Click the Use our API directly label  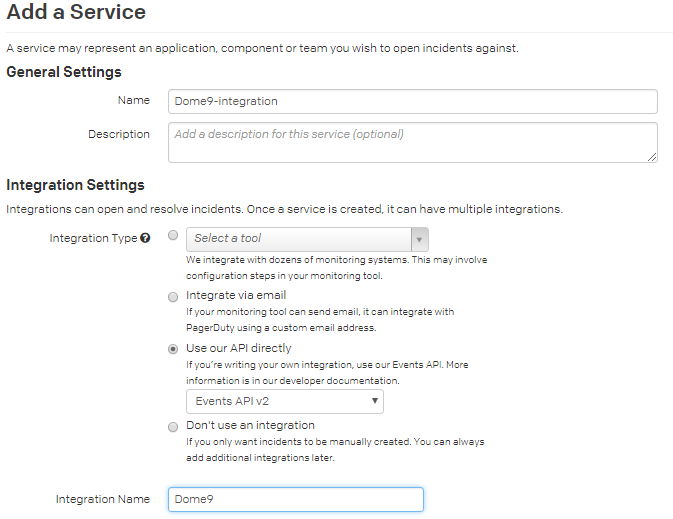(x=239, y=348)
